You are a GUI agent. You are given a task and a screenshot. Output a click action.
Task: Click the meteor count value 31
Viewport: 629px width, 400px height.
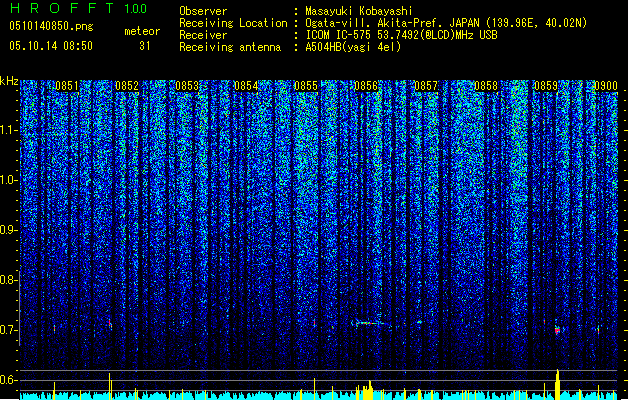tap(145, 46)
